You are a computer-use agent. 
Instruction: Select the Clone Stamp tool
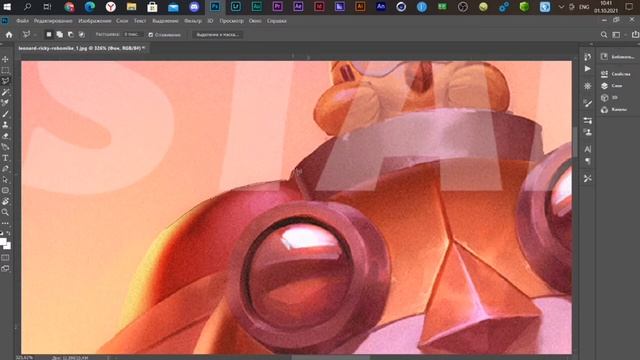tap(5, 125)
